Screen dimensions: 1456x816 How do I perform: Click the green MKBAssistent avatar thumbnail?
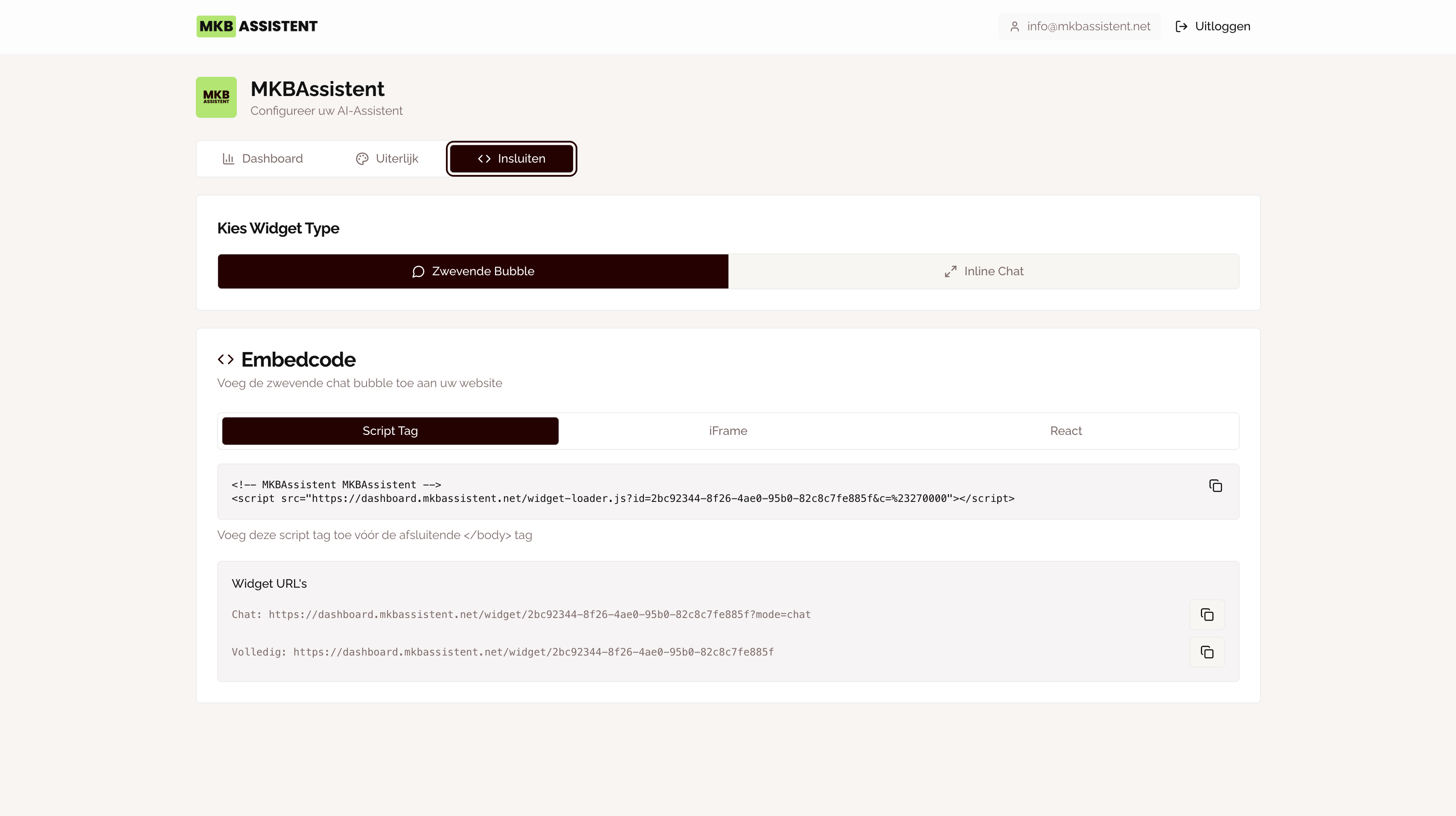click(x=216, y=97)
